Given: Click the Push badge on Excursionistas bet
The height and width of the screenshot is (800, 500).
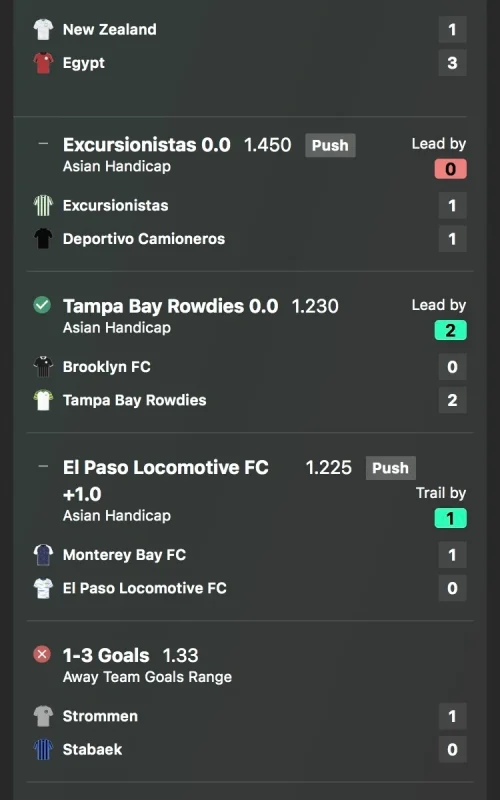Looking at the screenshot, I should [330, 145].
